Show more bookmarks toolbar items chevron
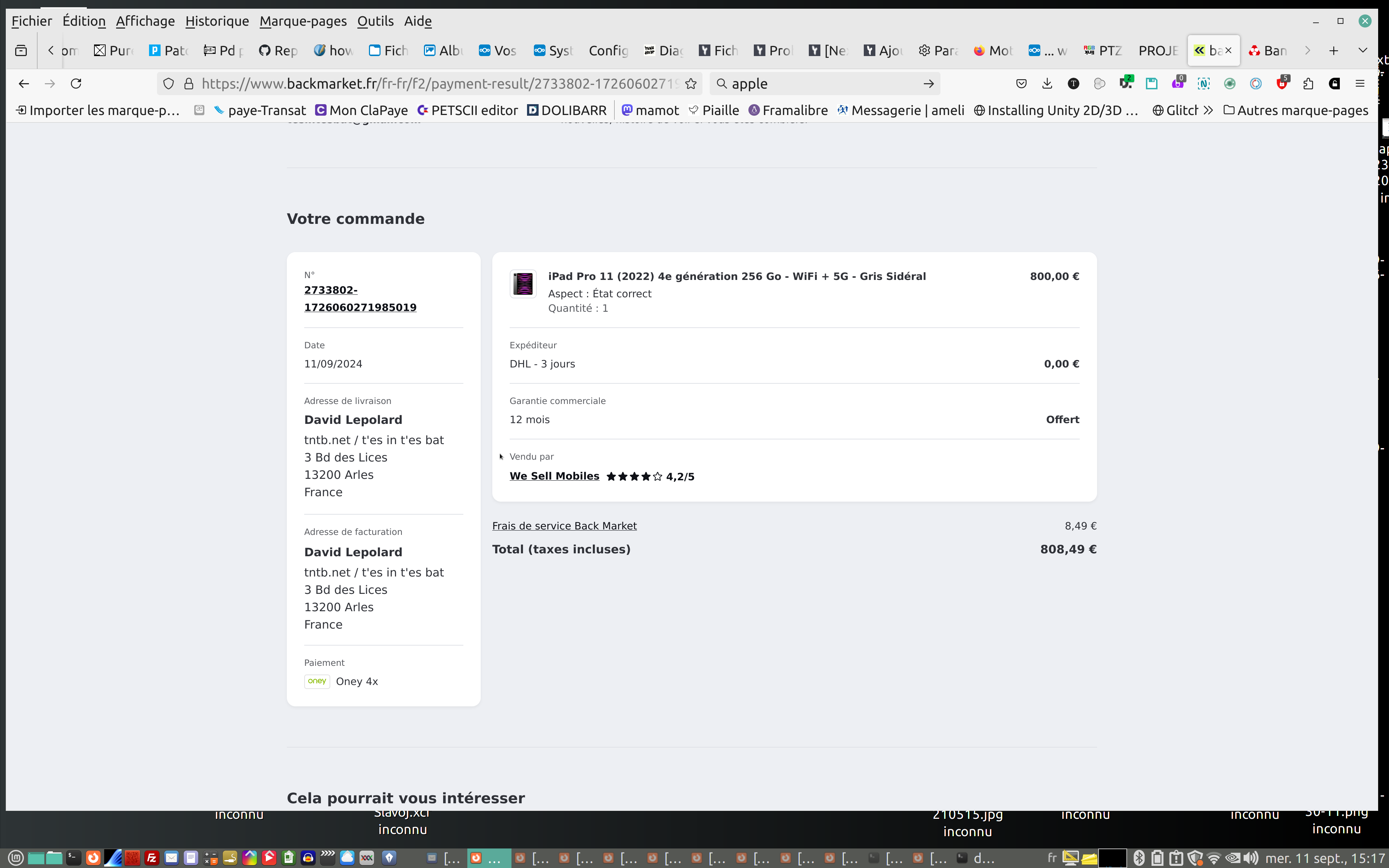Viewport: 1389px width, 868px height. (x=1208, y=110)
